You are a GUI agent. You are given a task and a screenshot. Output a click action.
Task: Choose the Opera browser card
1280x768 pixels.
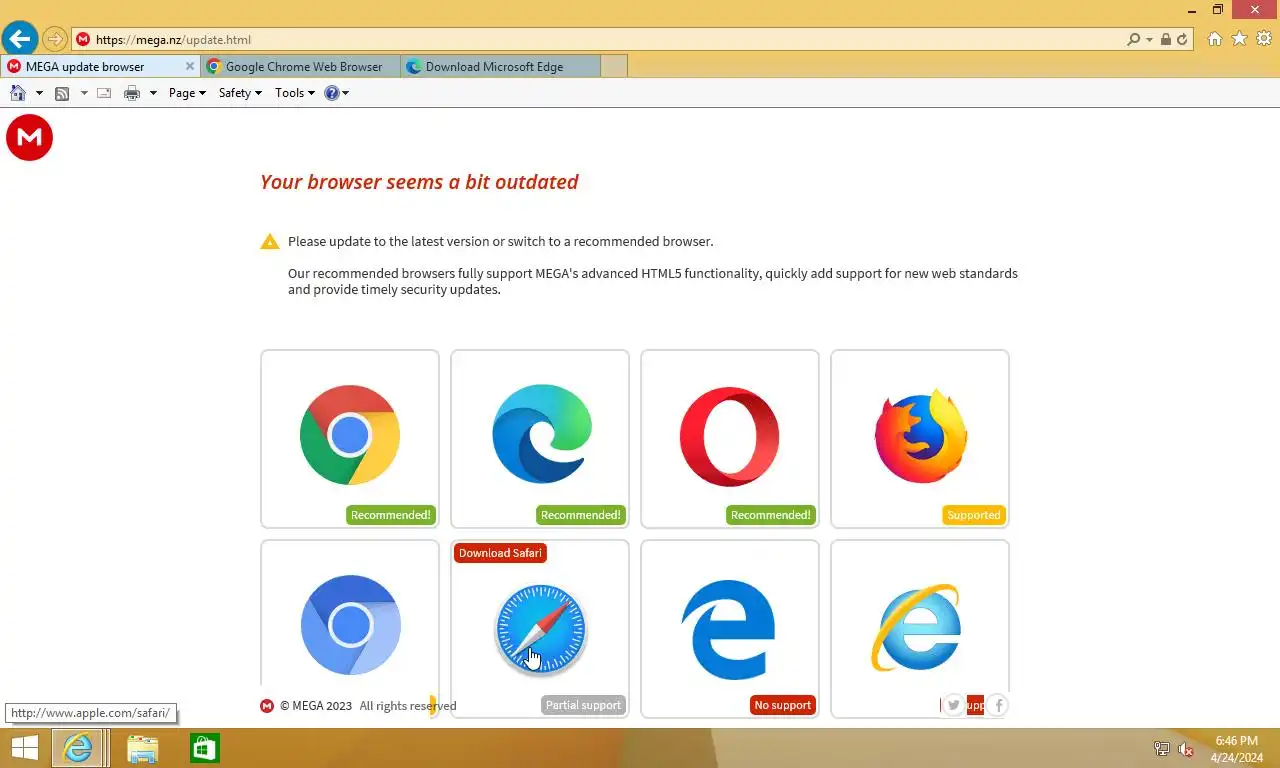(x=730, y=439)
